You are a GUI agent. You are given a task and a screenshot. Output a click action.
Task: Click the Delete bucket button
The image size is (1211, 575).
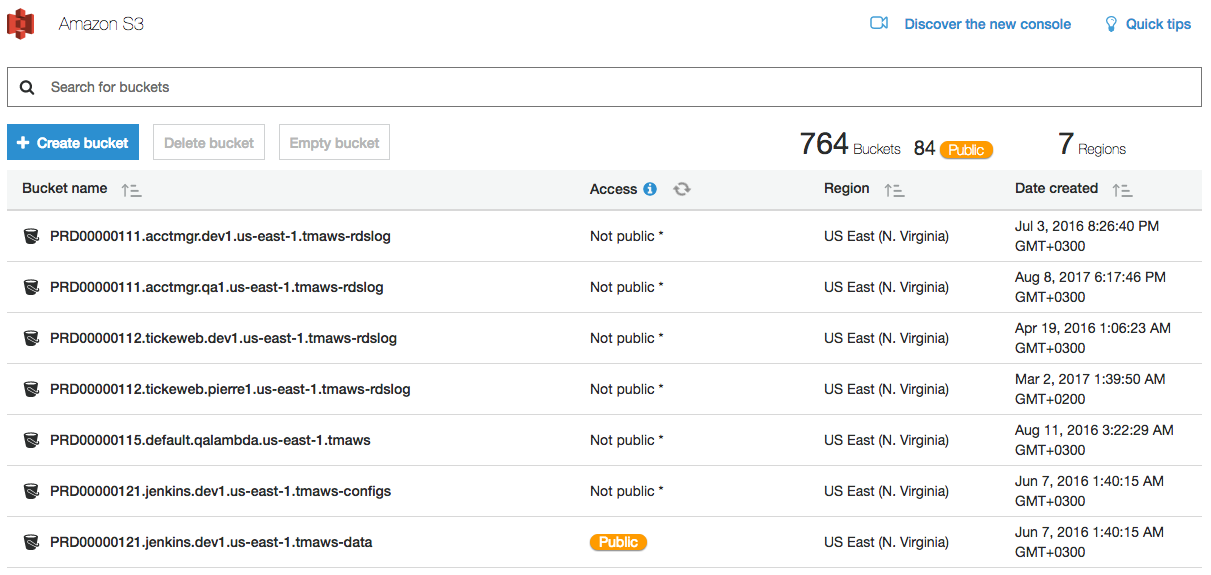pos(209,143)
